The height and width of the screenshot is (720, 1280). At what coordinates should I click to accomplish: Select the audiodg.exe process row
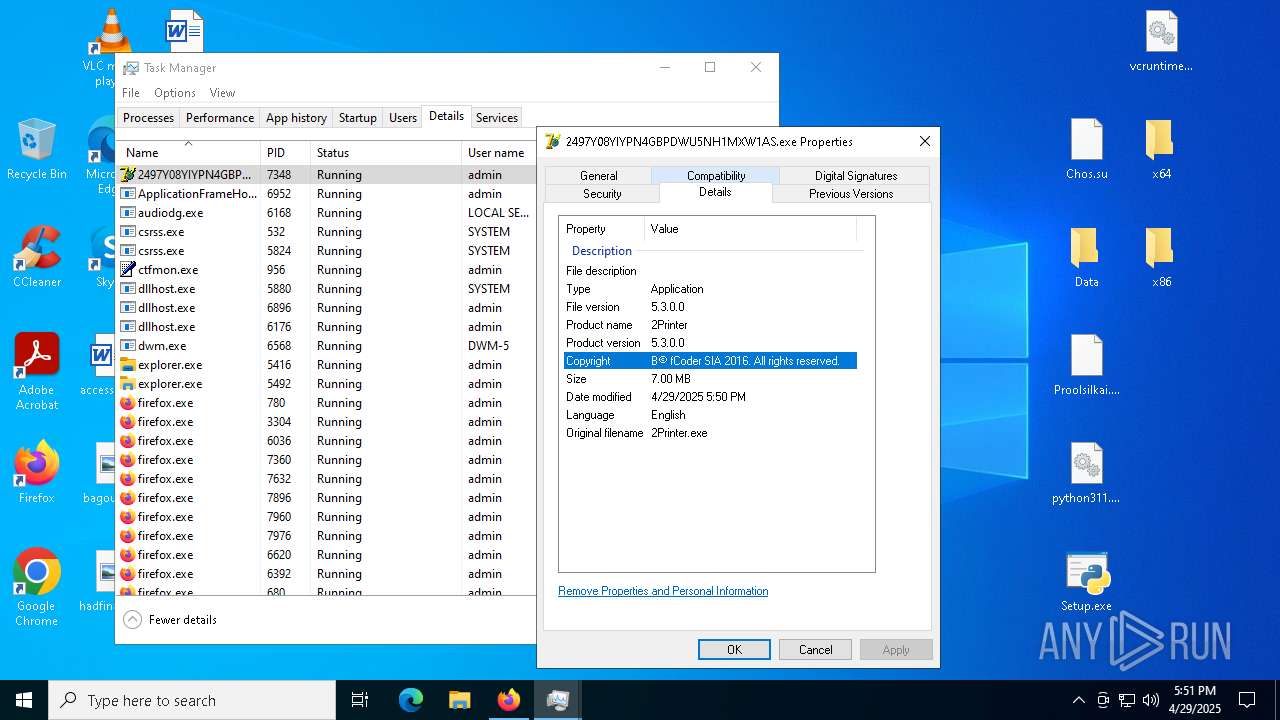[x=326, y=213]
